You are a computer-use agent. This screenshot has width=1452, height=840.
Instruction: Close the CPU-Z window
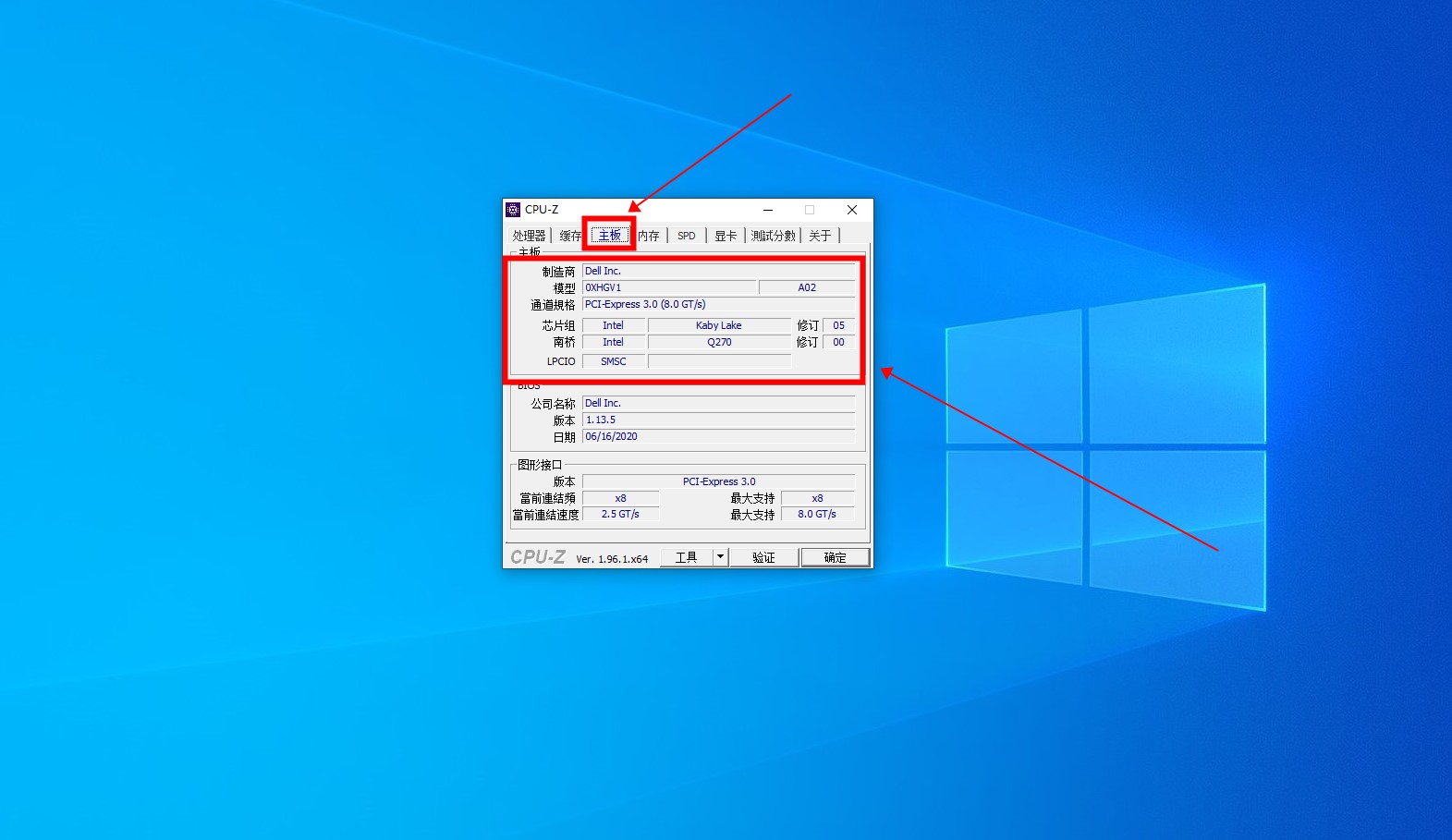(852, 210)
